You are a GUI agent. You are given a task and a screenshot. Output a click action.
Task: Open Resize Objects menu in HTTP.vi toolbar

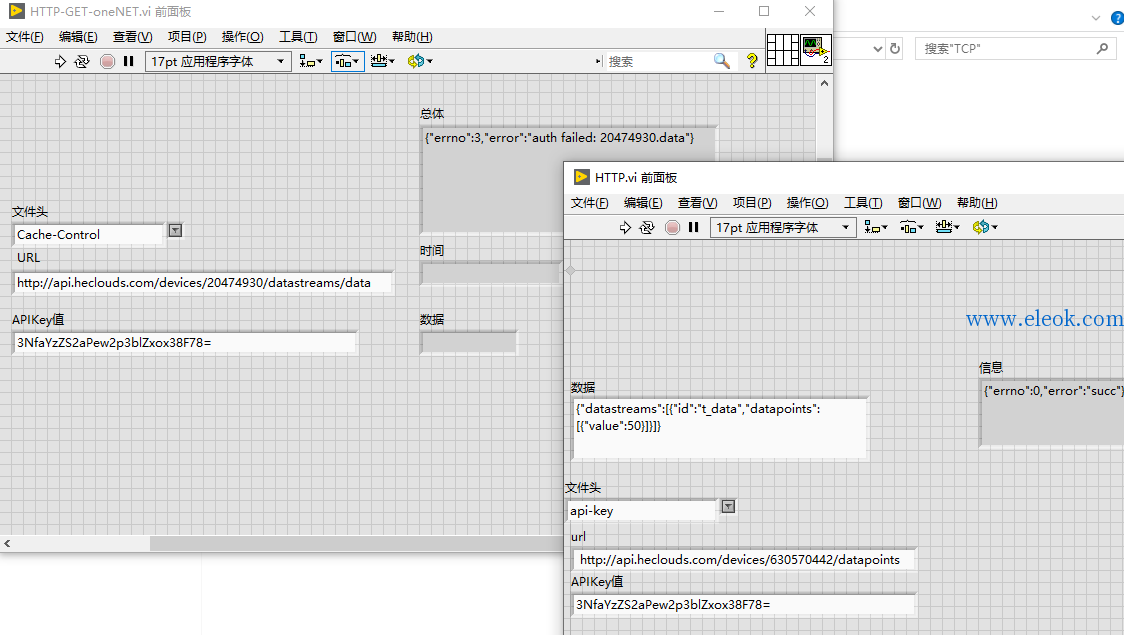[x=948, y=227]
